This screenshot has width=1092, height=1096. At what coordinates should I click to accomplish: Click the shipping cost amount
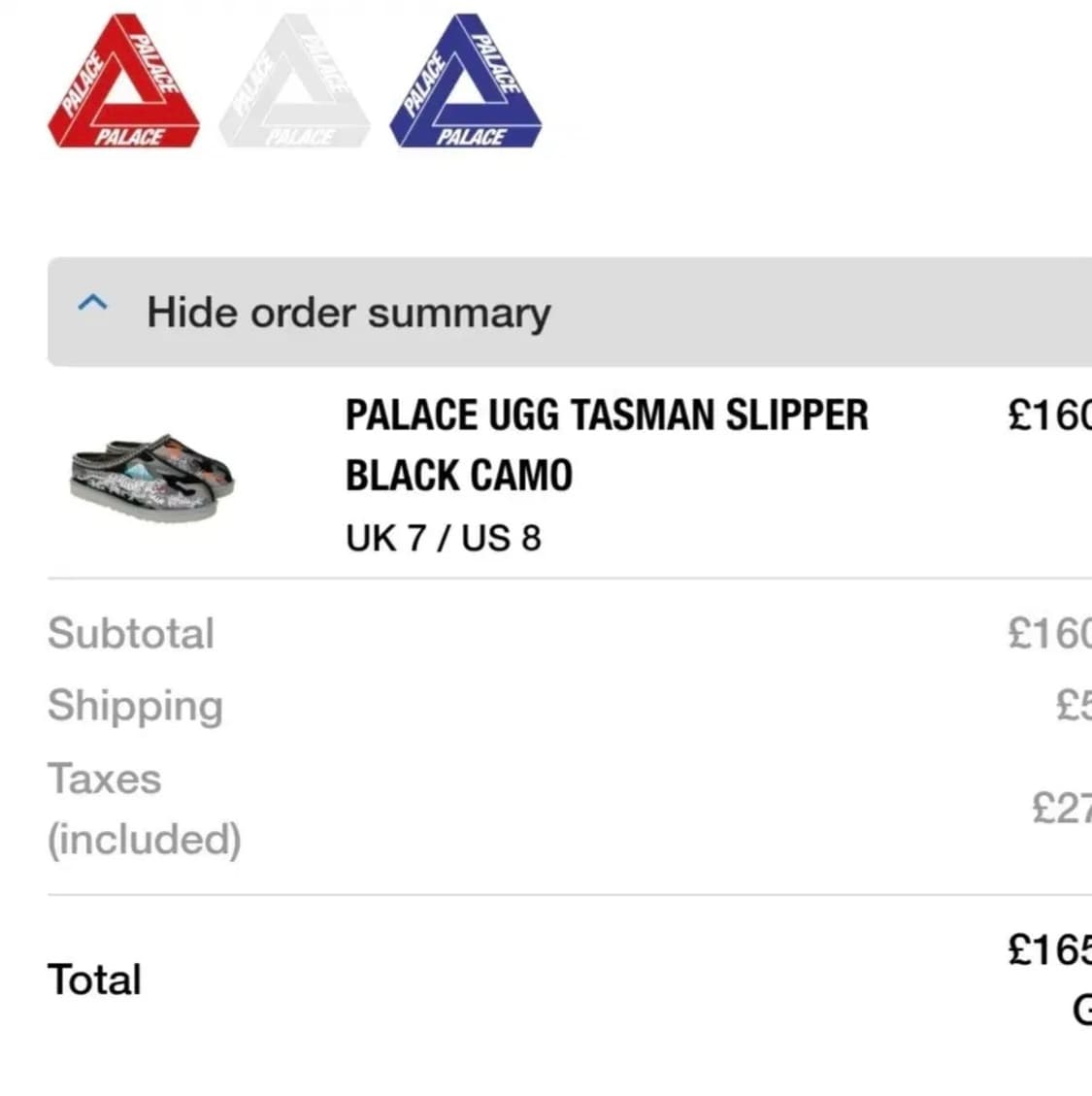point(1073,706)
